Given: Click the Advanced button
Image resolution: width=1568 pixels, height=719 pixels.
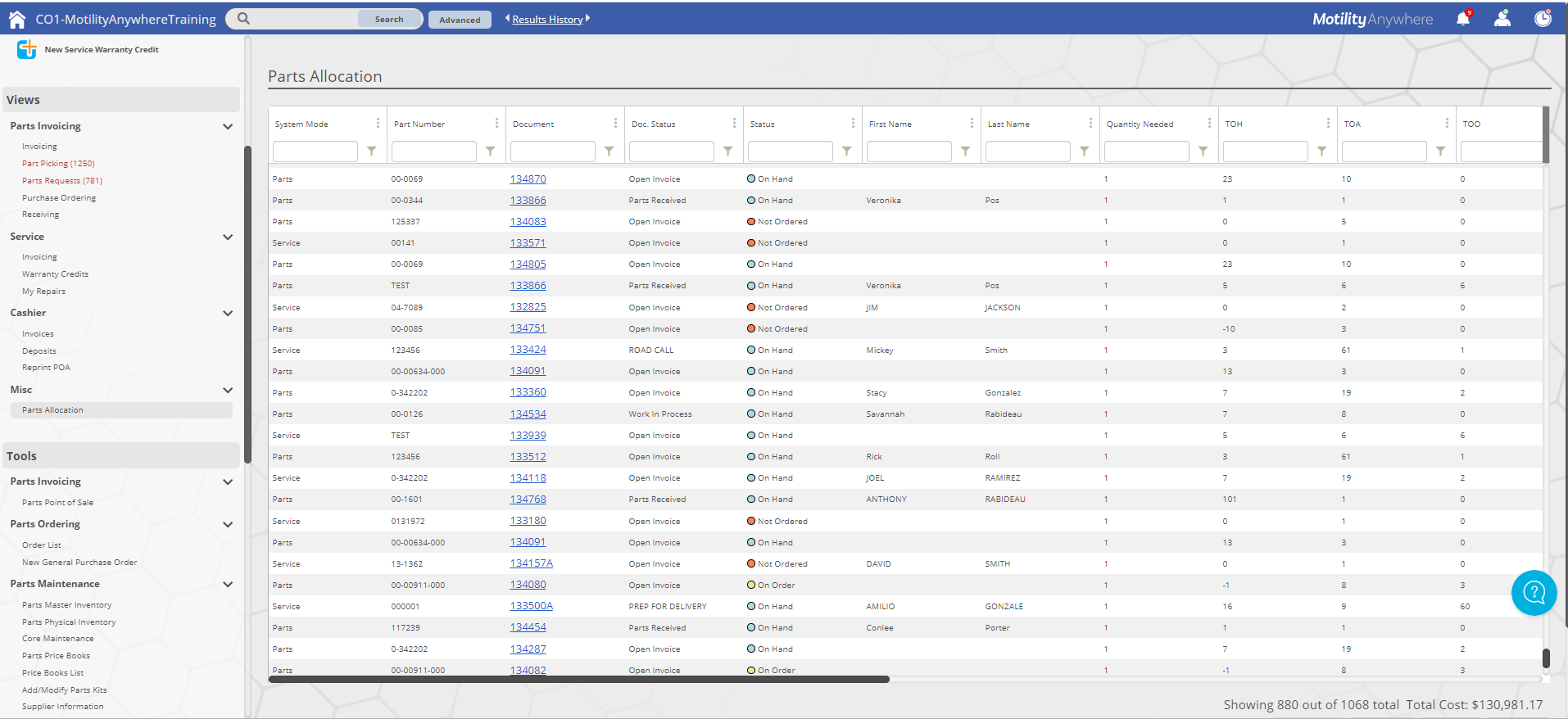Looking at the screenshot, I should pyautogui.click(x=460, y=20).
